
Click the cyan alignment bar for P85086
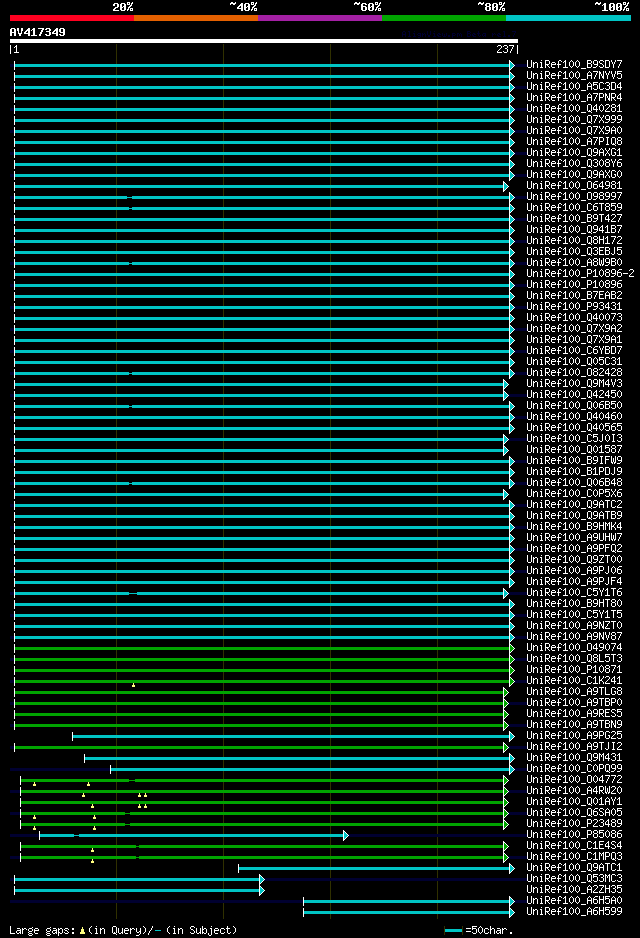coord(194,835)
